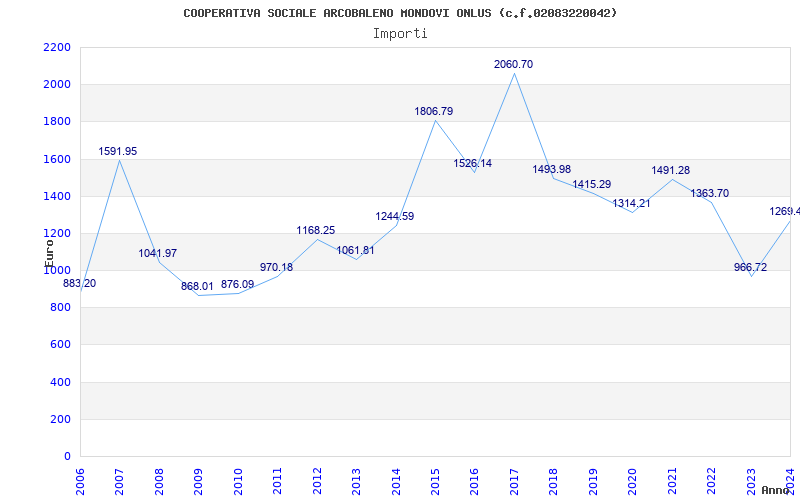Click the x-axis year label 2009
Screen dimensions: 800x500
[x=198, y=481]
